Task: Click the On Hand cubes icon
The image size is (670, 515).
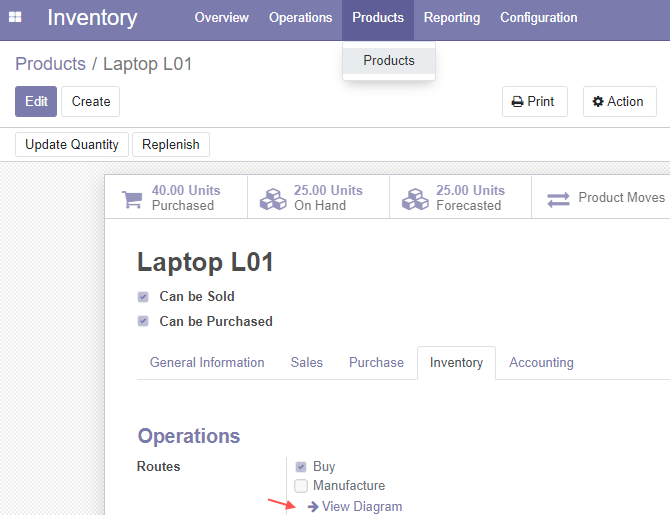Action: (x=273, y=199)
